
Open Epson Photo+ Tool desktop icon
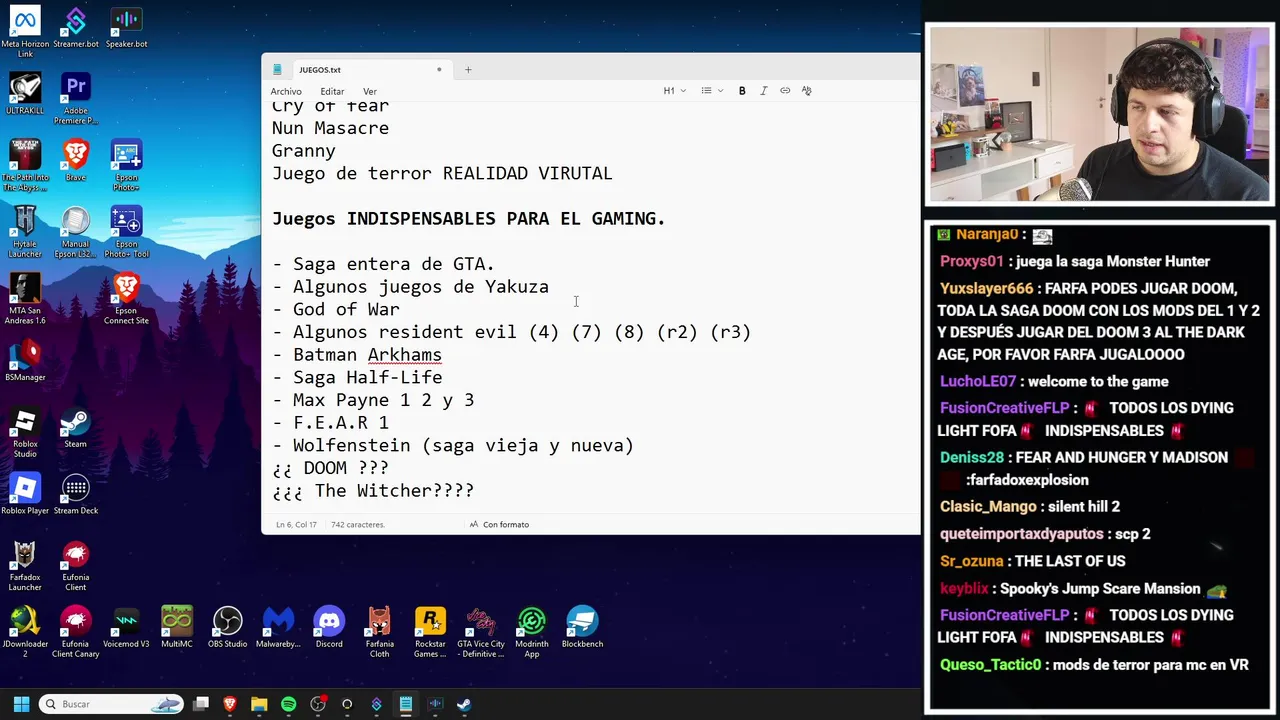tap(126, 232)
